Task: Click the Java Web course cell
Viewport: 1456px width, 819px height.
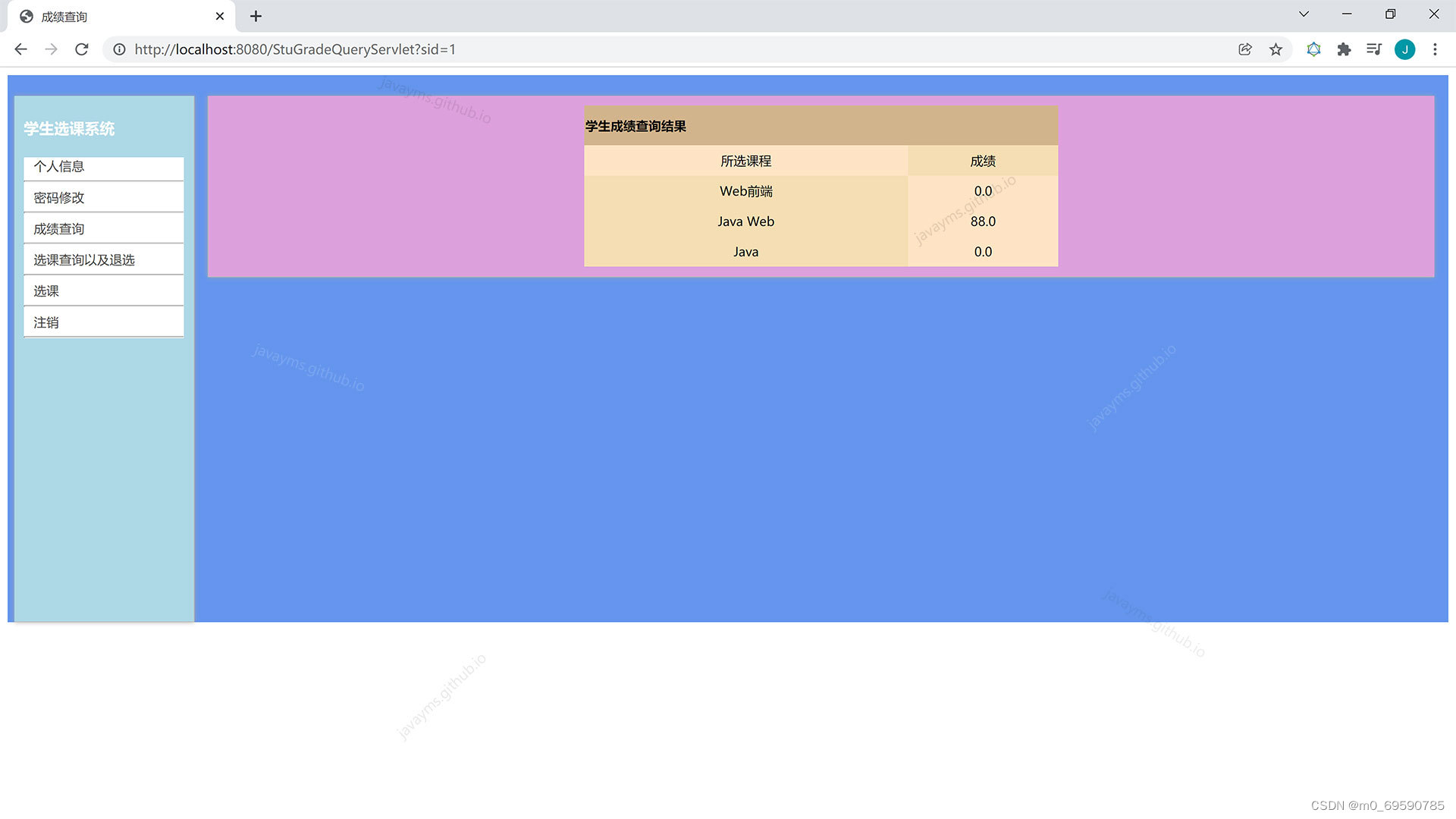Action: coord(745,221)
